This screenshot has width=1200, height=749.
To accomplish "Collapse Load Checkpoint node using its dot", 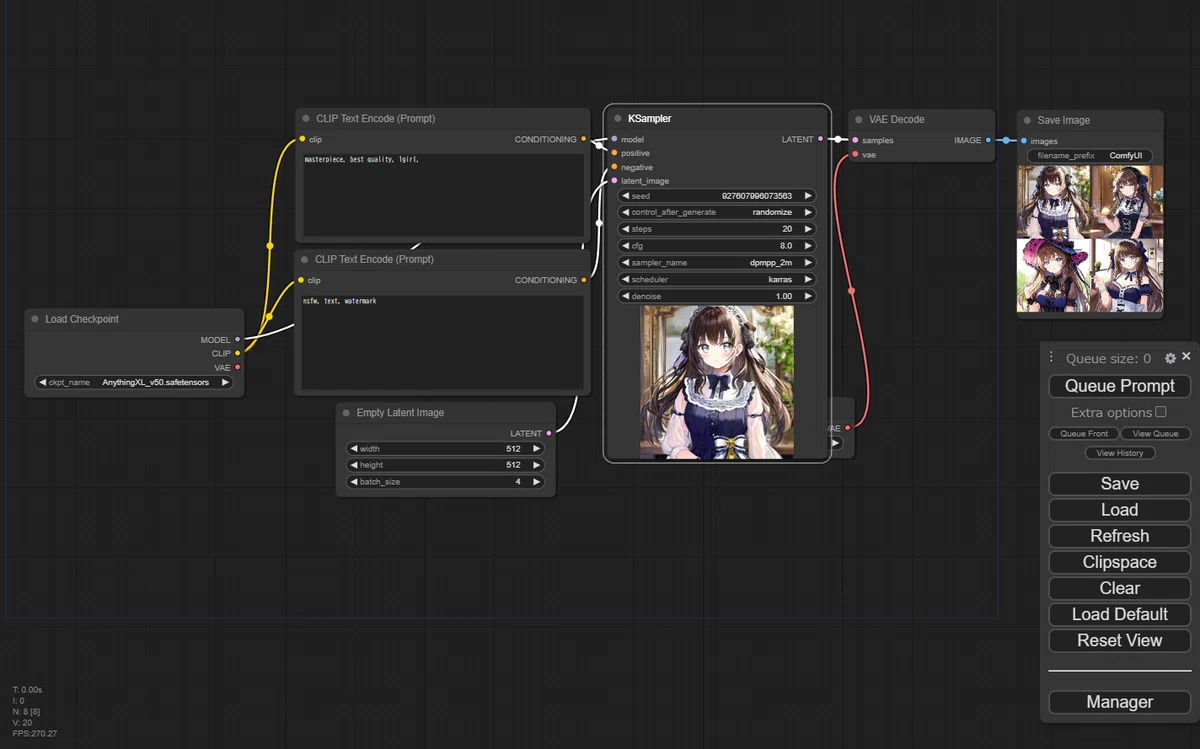I will pyautogui.click(x=35, y=320).
